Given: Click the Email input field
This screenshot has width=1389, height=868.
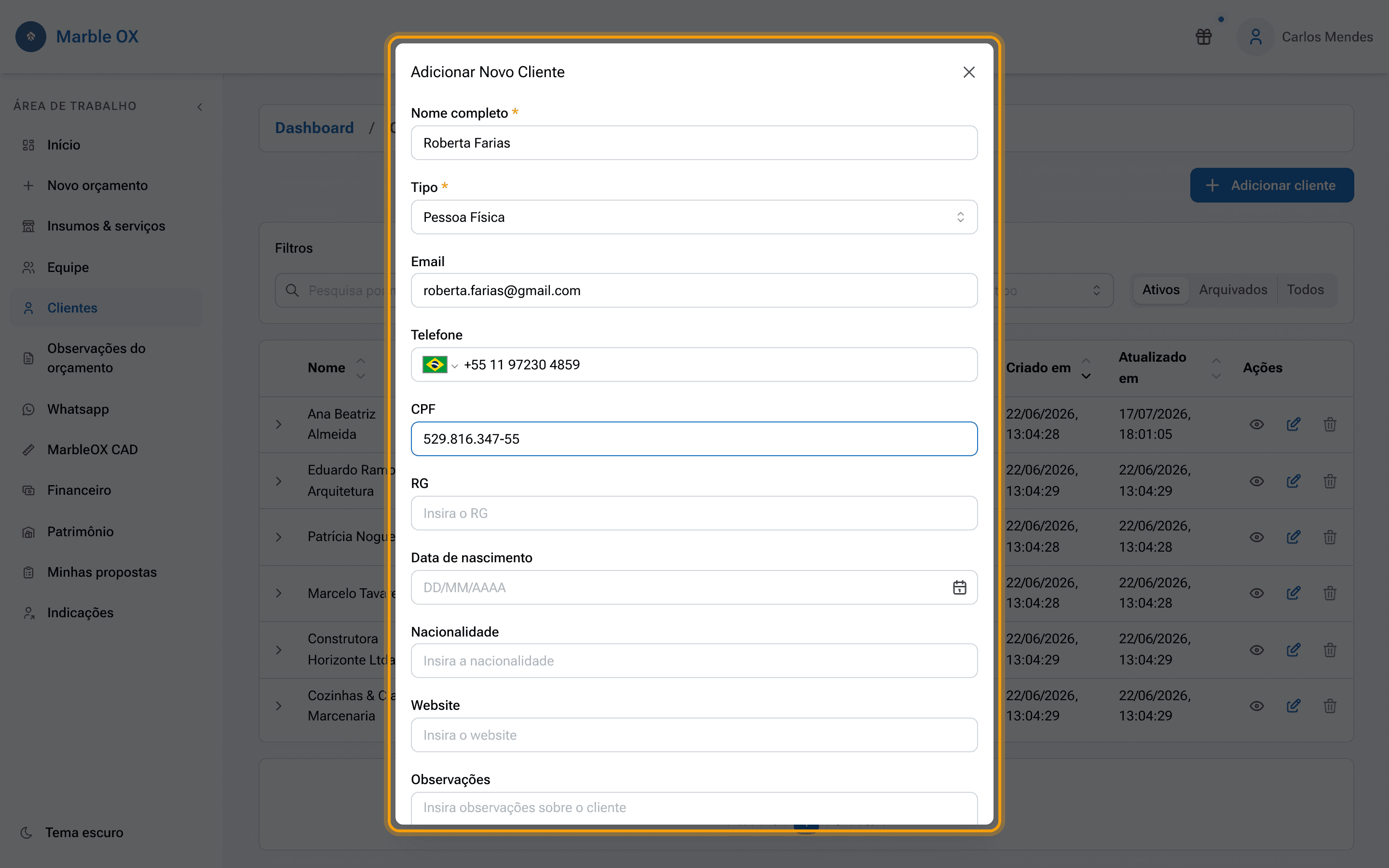Looking at the screenshot, I should (694, 290).
